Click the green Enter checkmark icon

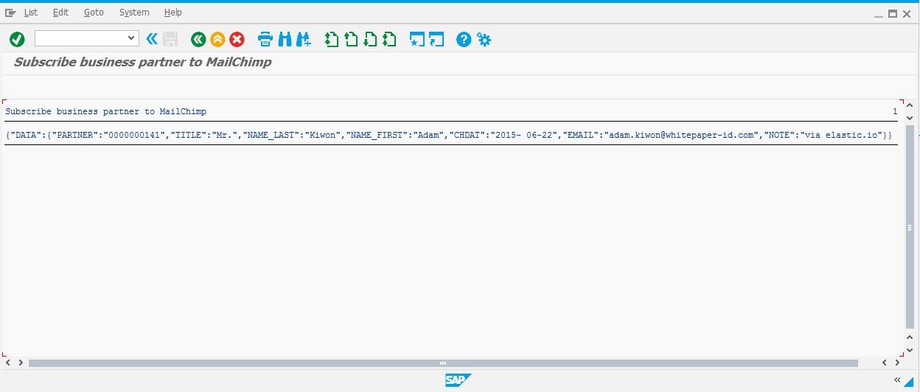[x=17, y=39]
